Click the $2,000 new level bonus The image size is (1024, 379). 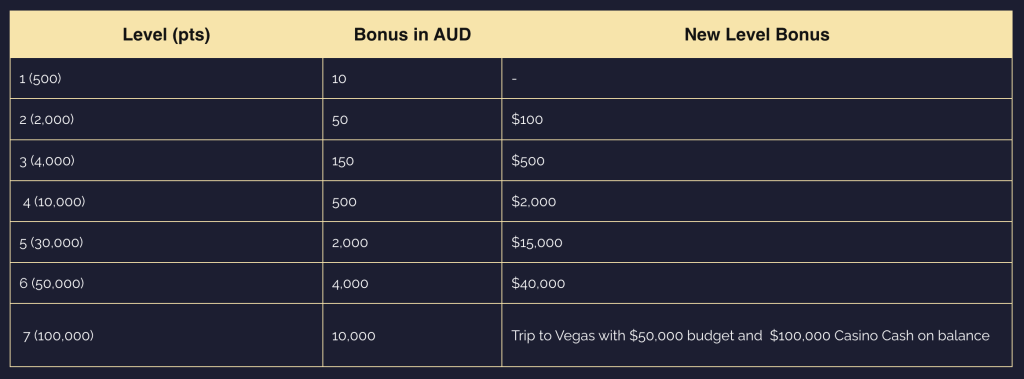point(534,202)
